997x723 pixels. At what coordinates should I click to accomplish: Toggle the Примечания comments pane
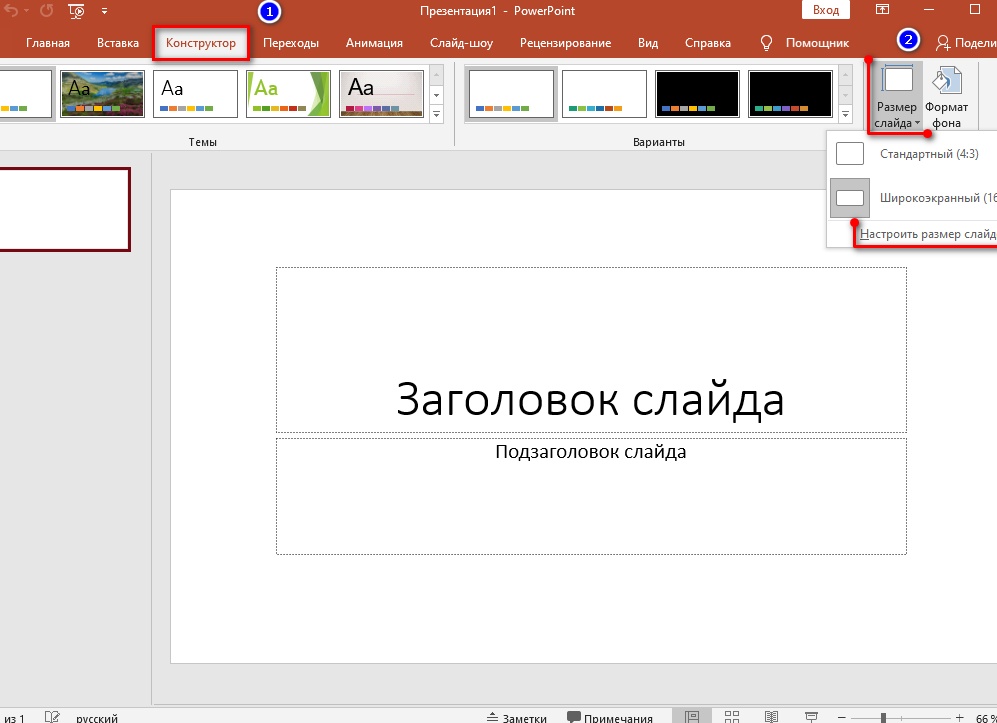coord(610,718)
